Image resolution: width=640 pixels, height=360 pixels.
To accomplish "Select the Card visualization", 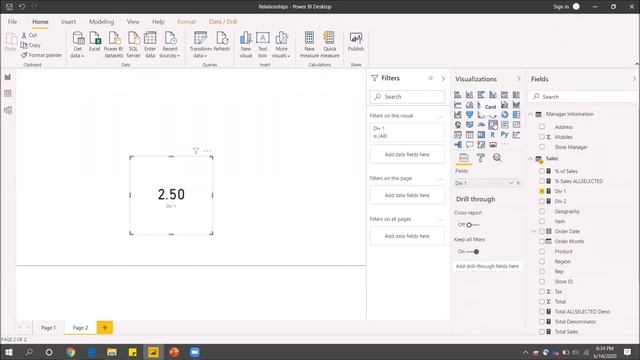I will point(493,124).
